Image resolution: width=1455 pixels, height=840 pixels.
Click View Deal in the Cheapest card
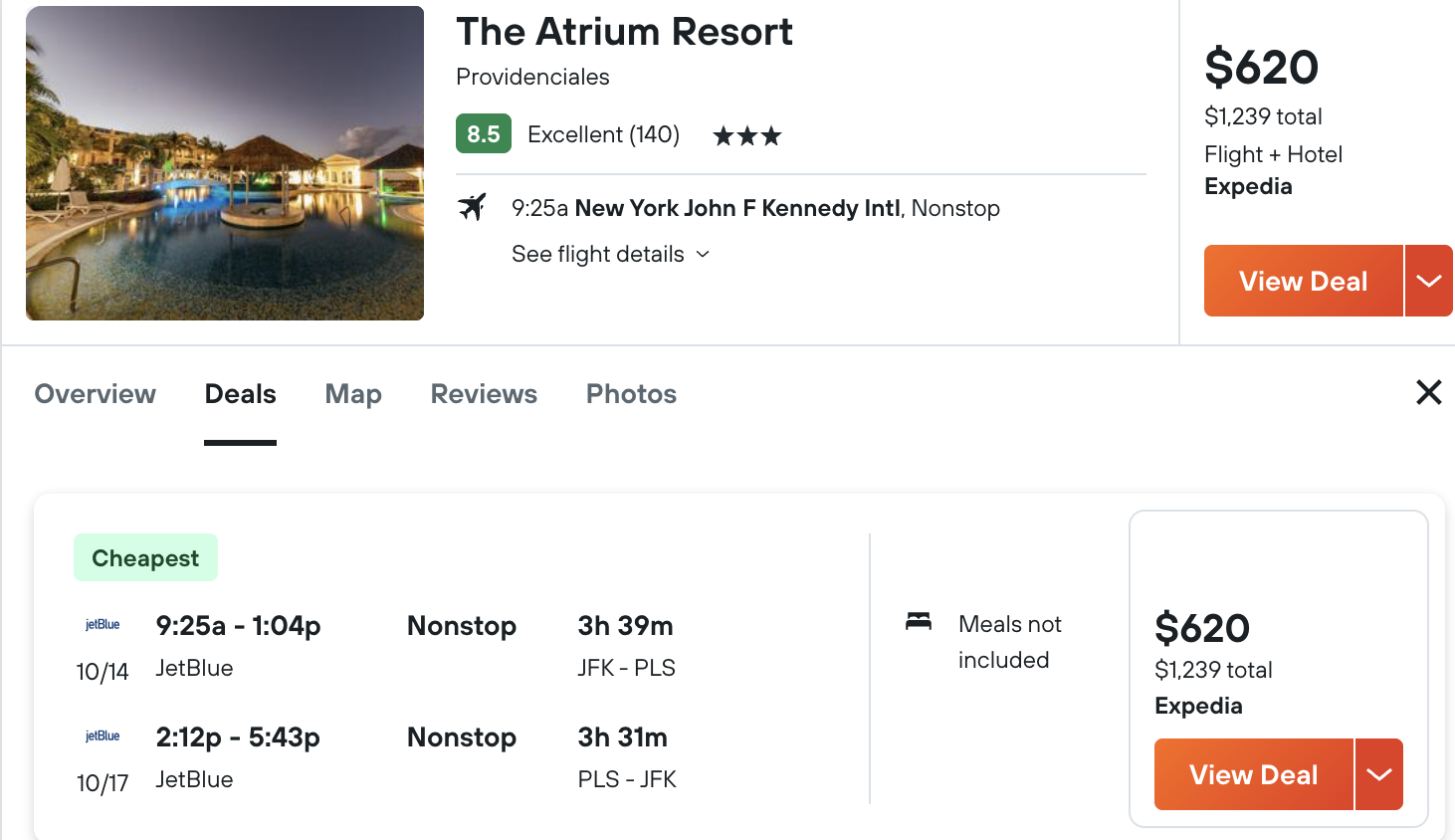[x=1254, y=774]
